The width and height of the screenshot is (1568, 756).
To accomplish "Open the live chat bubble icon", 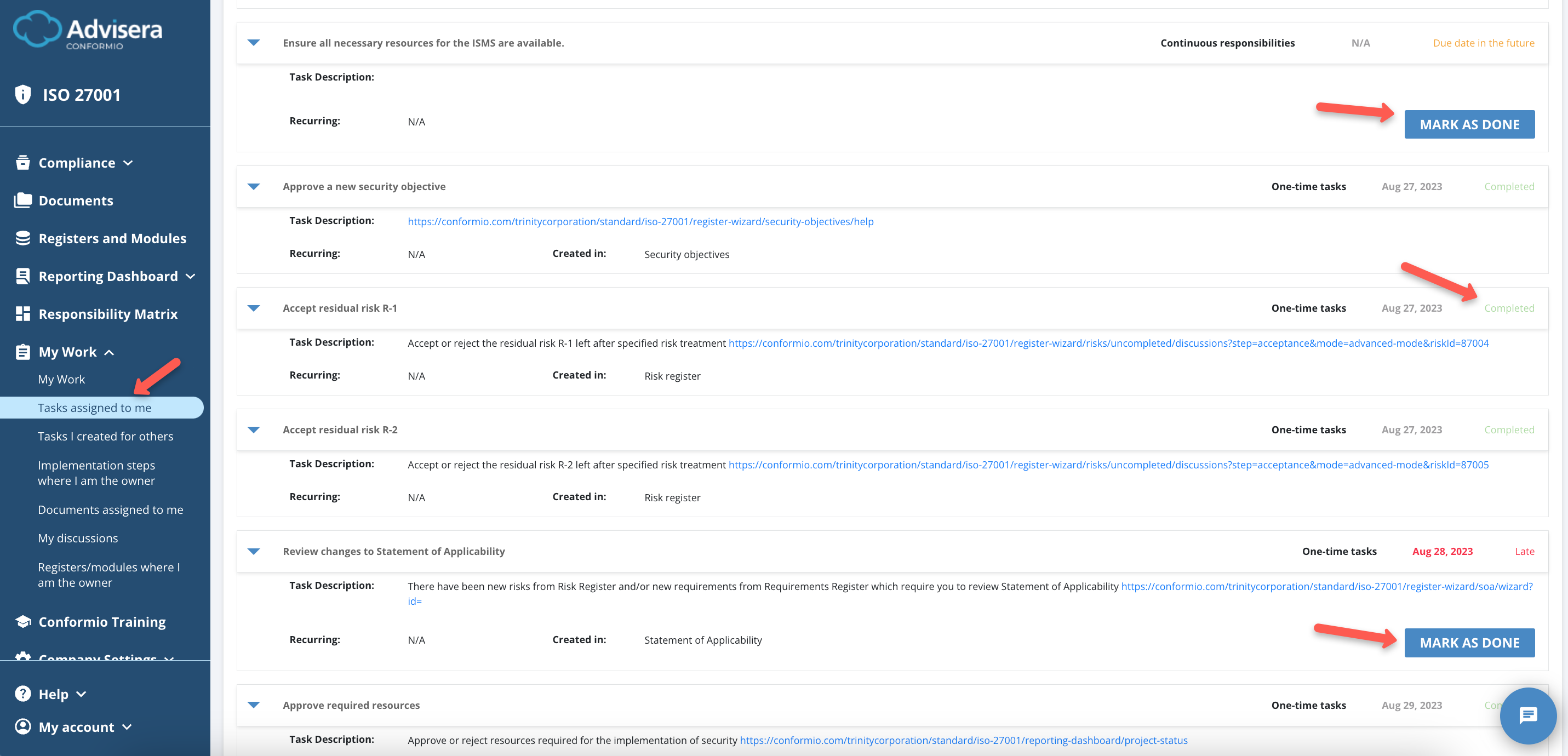I will coord(1527,715).
